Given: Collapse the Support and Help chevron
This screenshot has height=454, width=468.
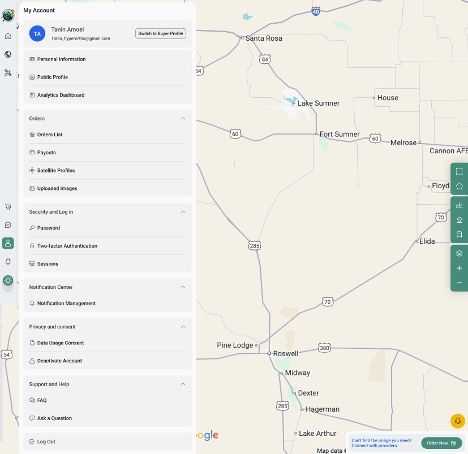Looking at the screenshot, I should [183, 384].
